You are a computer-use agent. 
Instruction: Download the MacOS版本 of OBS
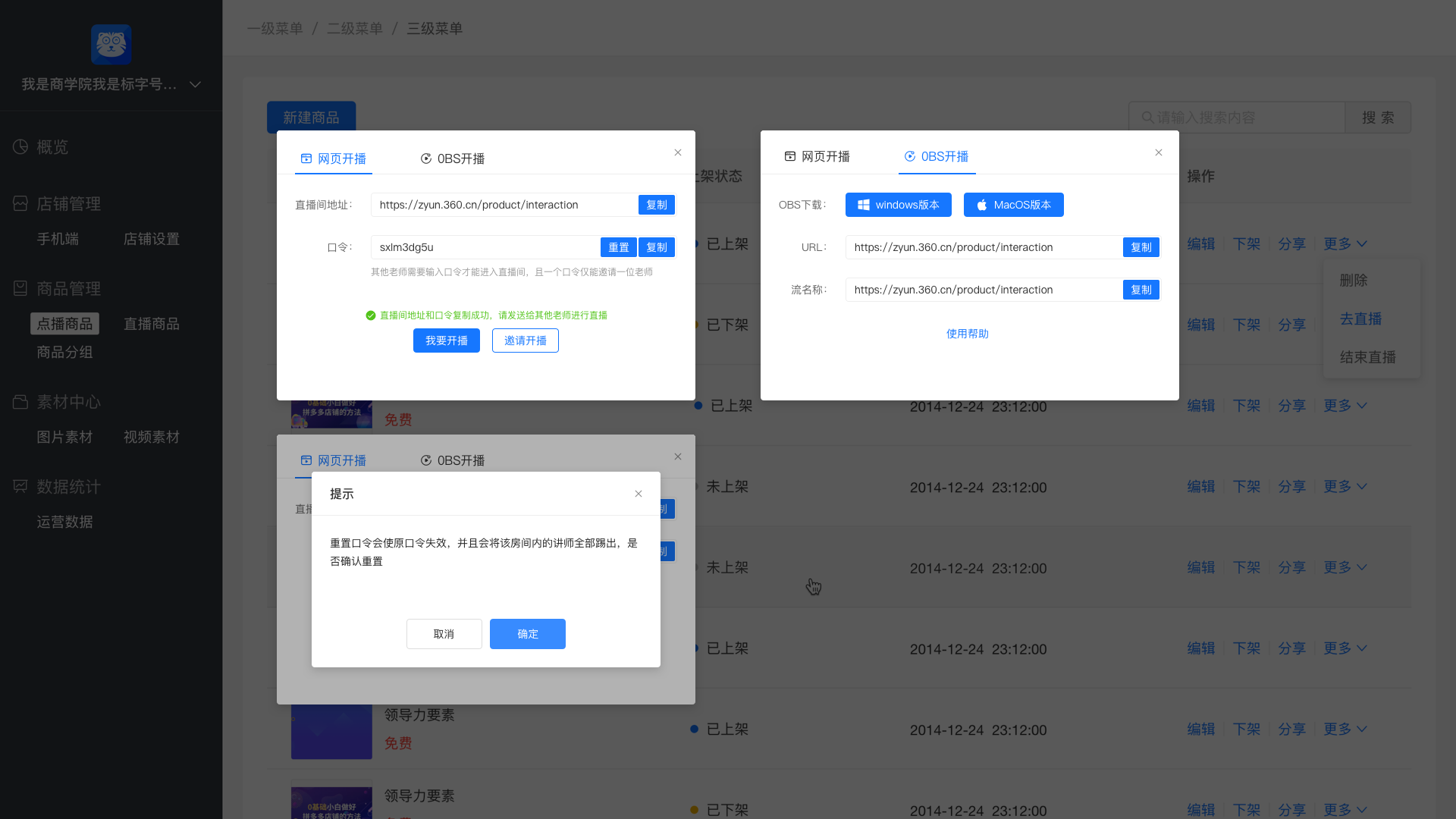point(1014,205)
